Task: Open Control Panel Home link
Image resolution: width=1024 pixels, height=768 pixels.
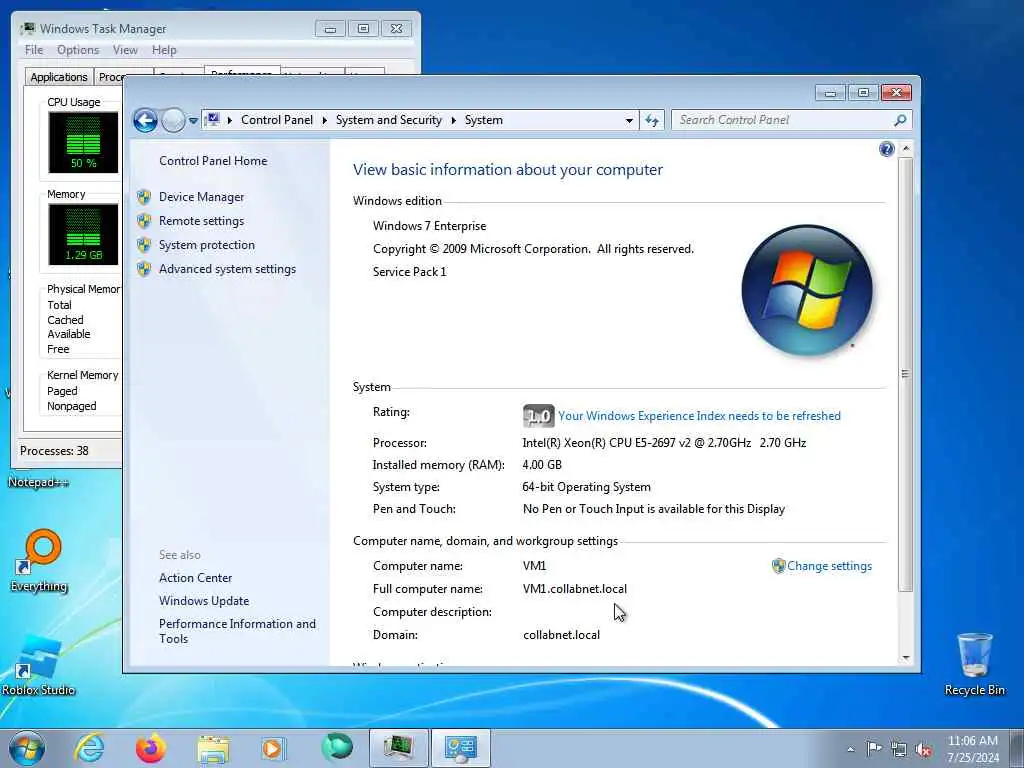Action: tap(213, 161)
